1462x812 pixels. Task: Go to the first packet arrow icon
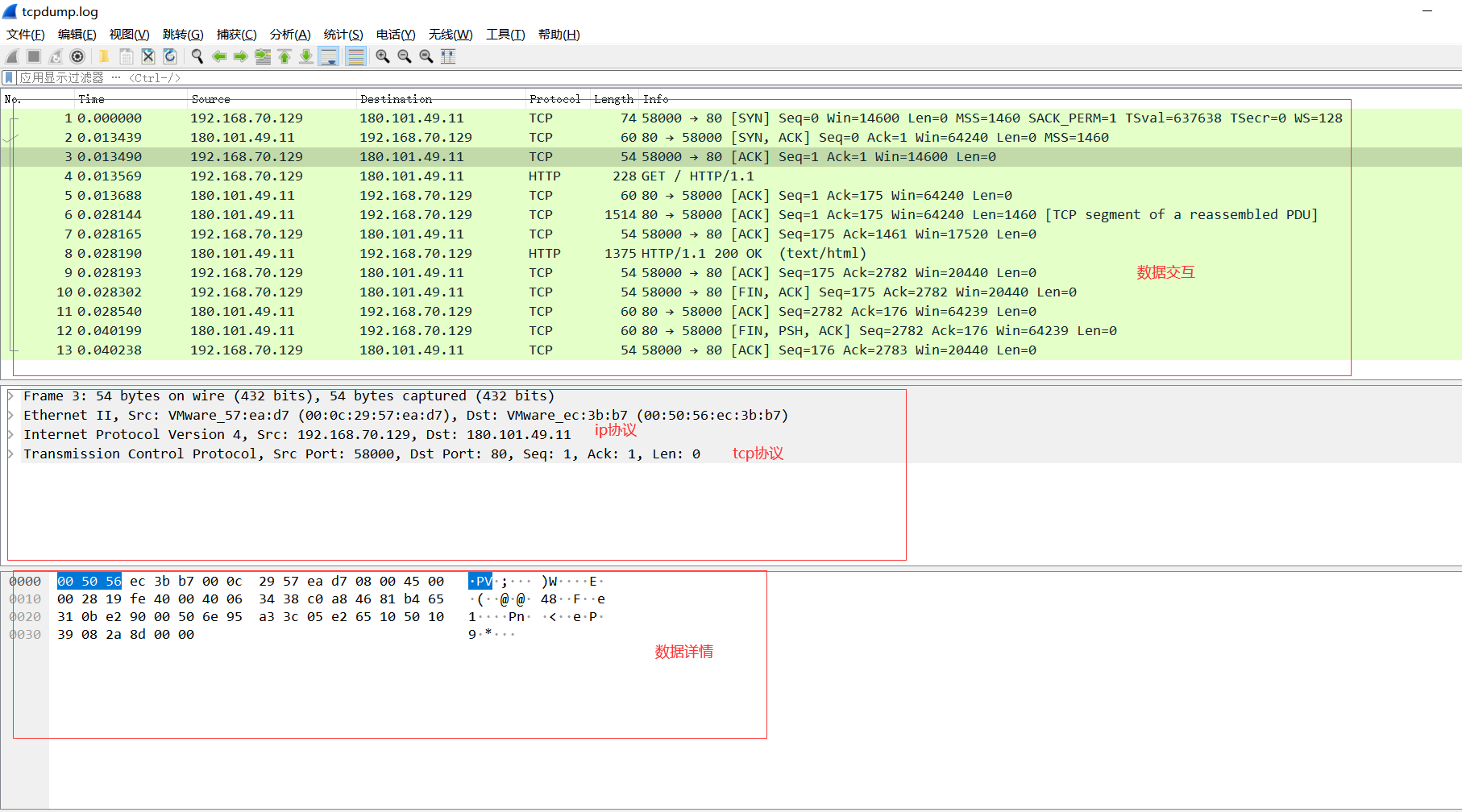[285, 56]
